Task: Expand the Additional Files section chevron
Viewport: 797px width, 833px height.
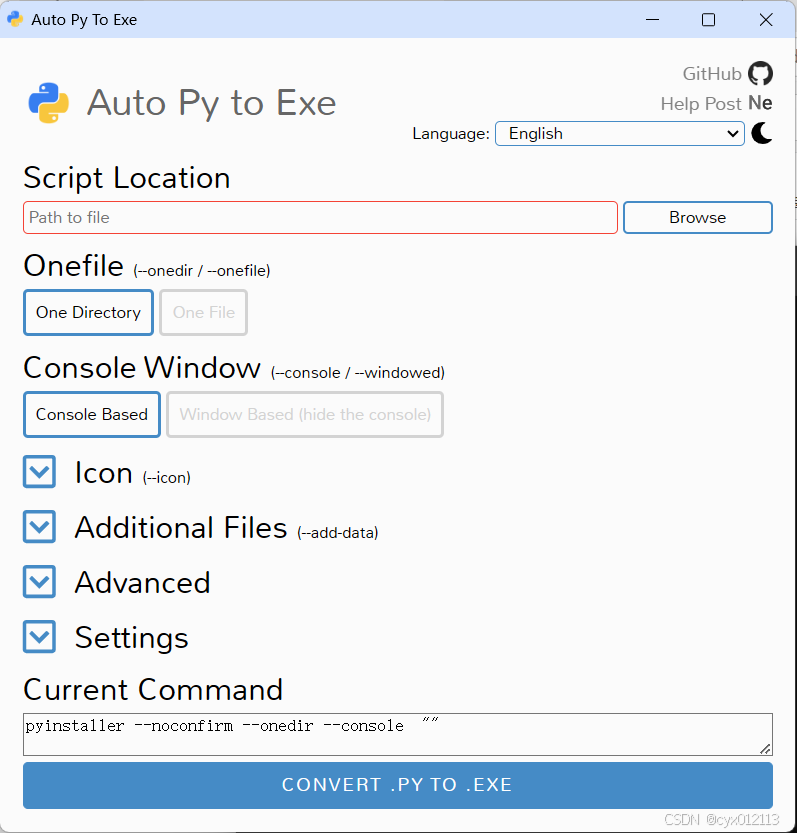Action: point(39,526)
